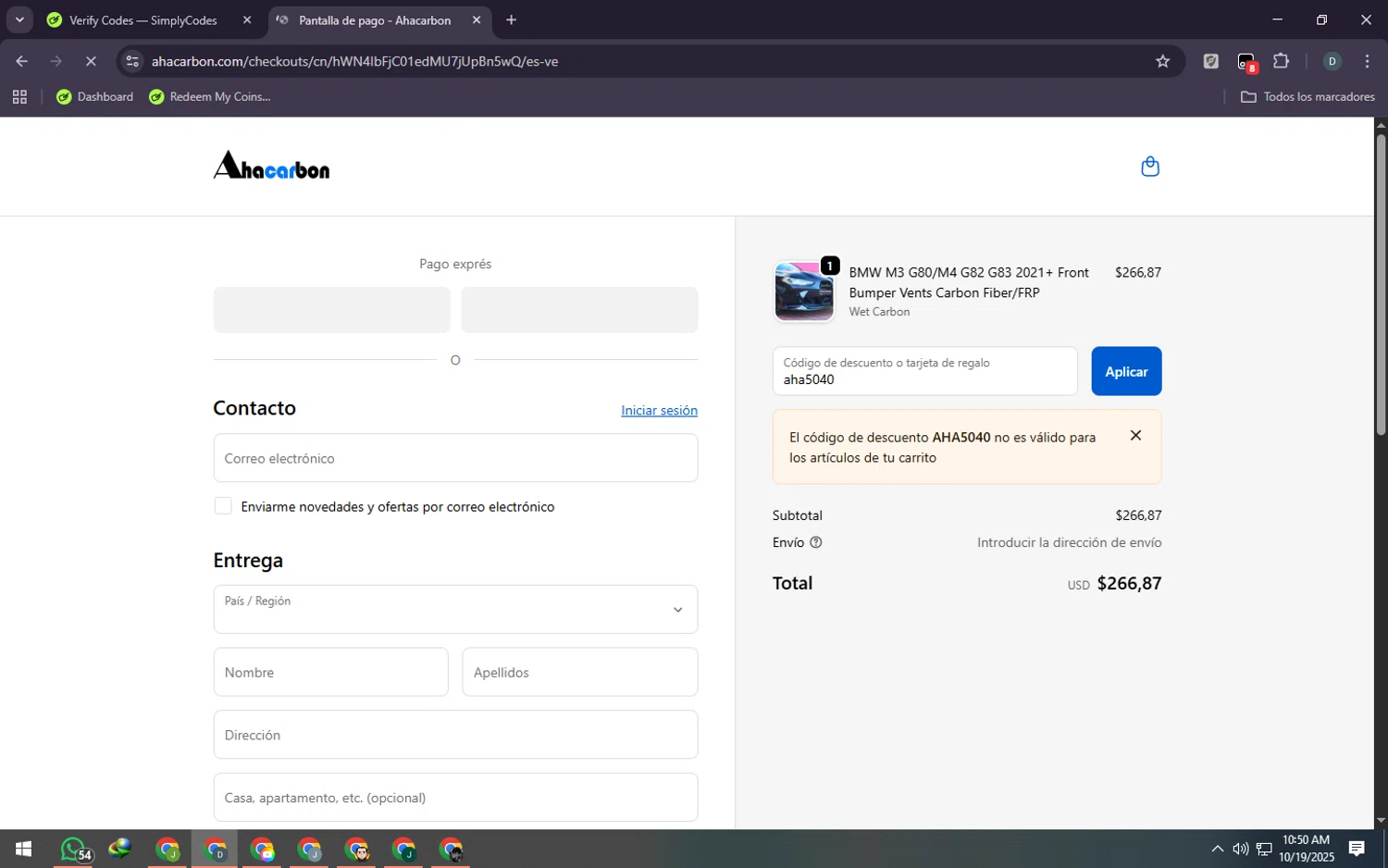Image resolution: width=1388 pixels, height=868 pixels.
Task: Open the Redeem My Coins bookmark
Action: coord(210,96)
